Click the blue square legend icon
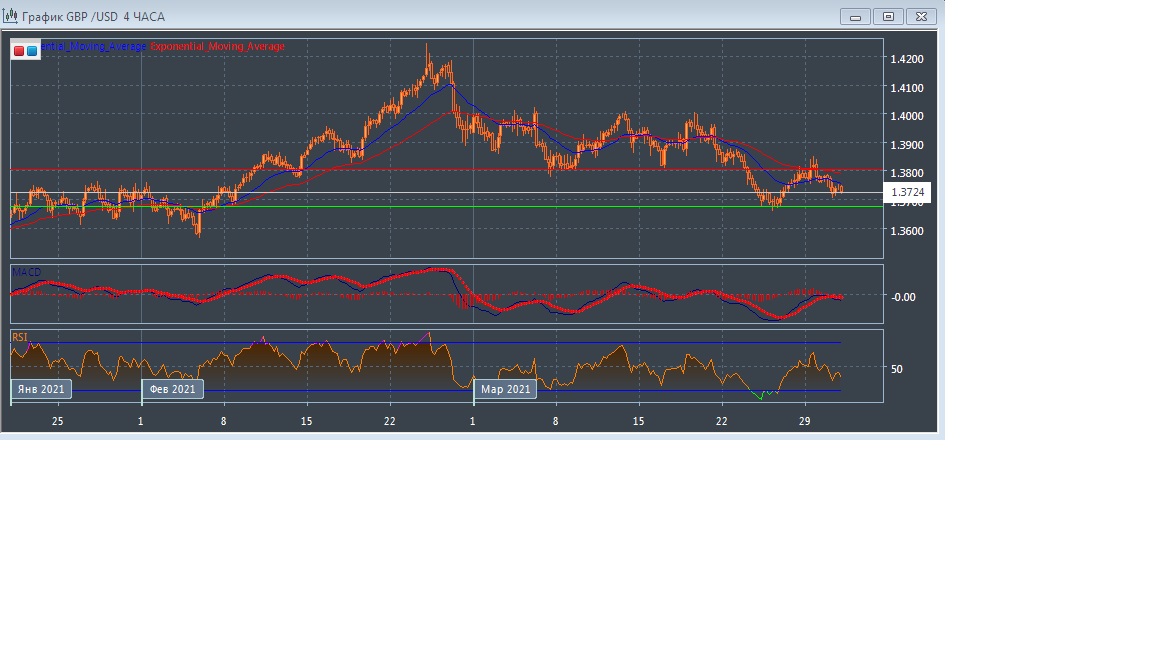Viewport: 1152px width, 648px height. (32, 50)
